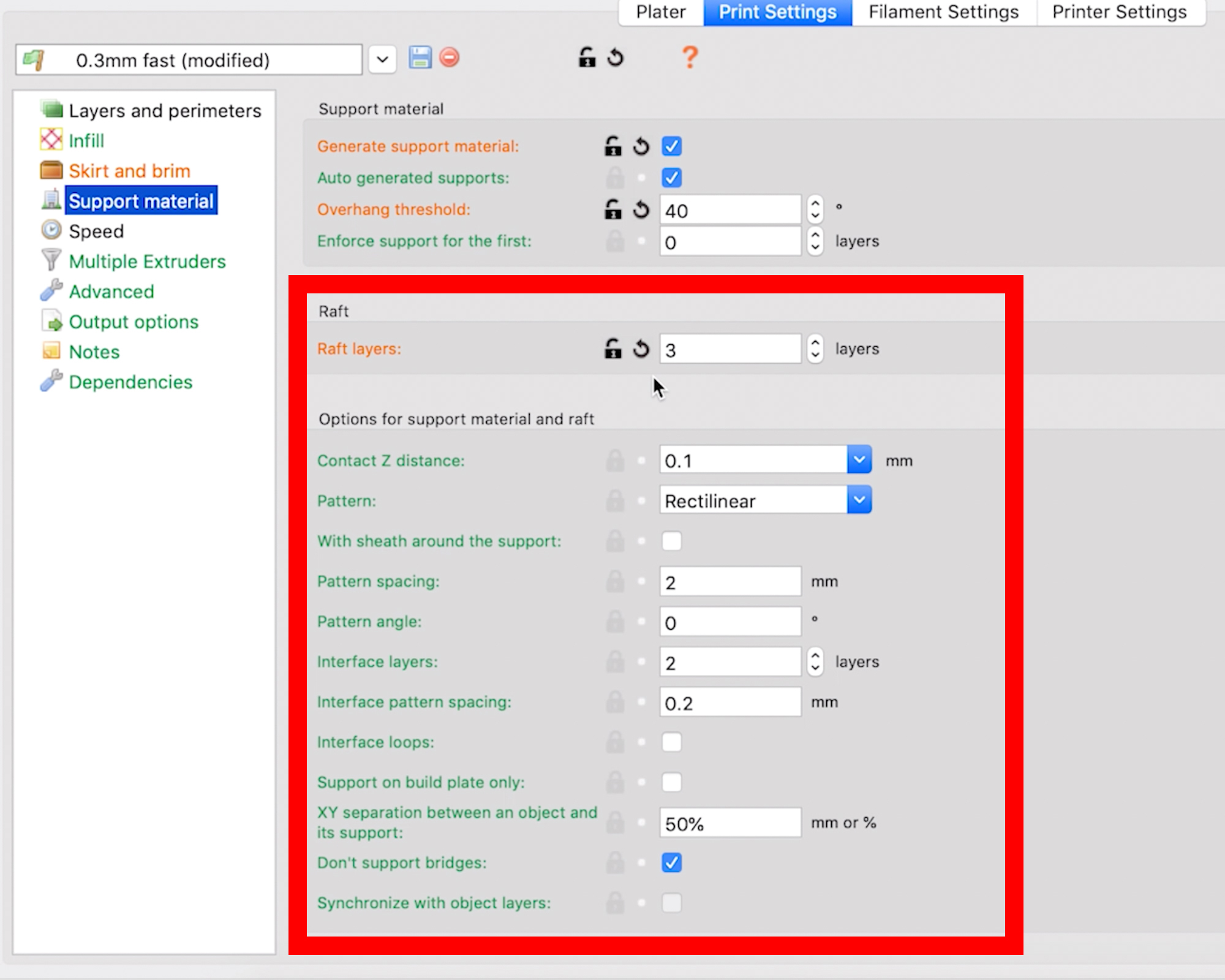Uncheck Auto generated supports
The image size is (1225, 980).
(671, 178)
